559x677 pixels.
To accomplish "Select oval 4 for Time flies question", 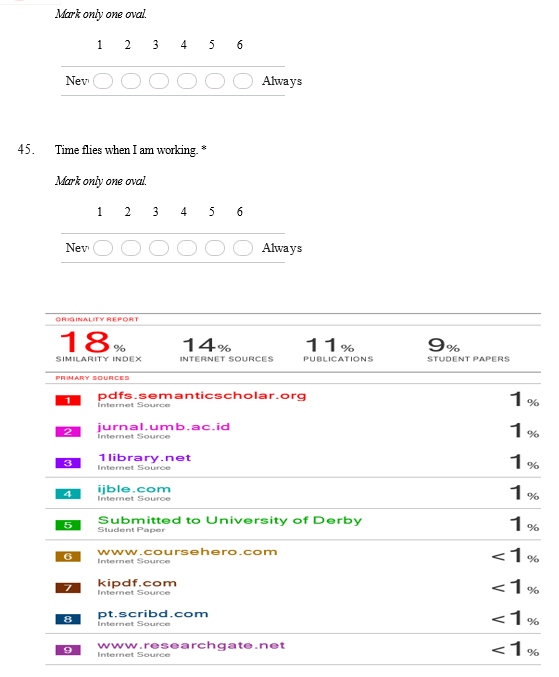I will (x=187, y=248).
